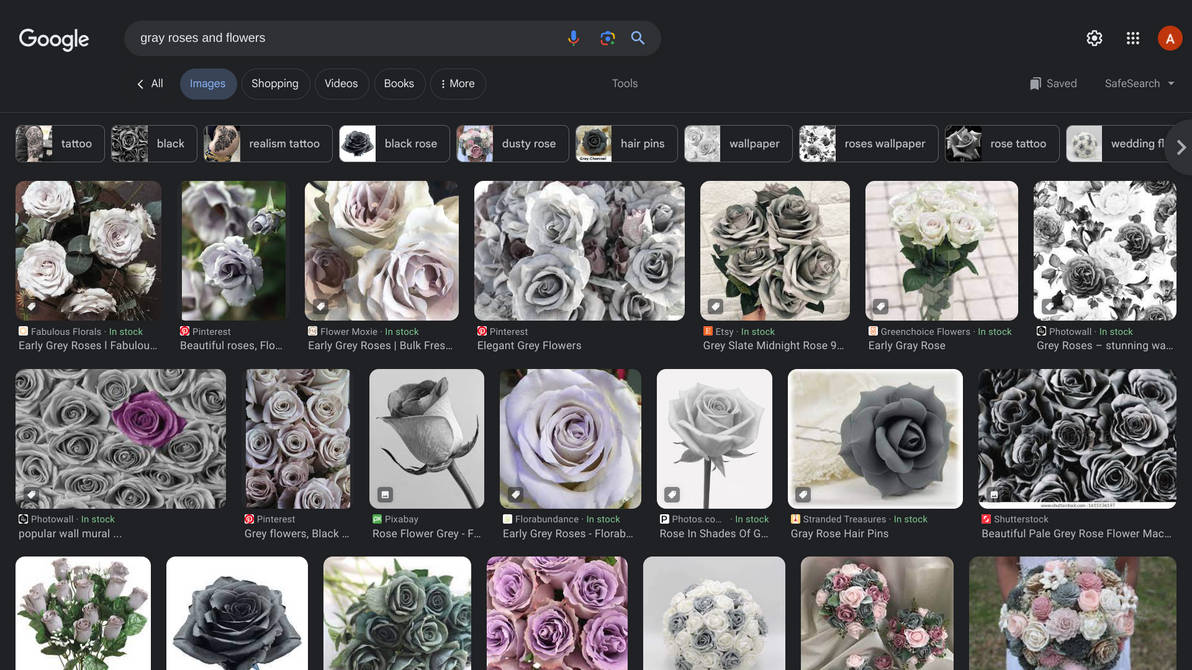Filter by roses wallpaper chip
This screenshot has height=670, width=1192.
click(x=868, y=144)
